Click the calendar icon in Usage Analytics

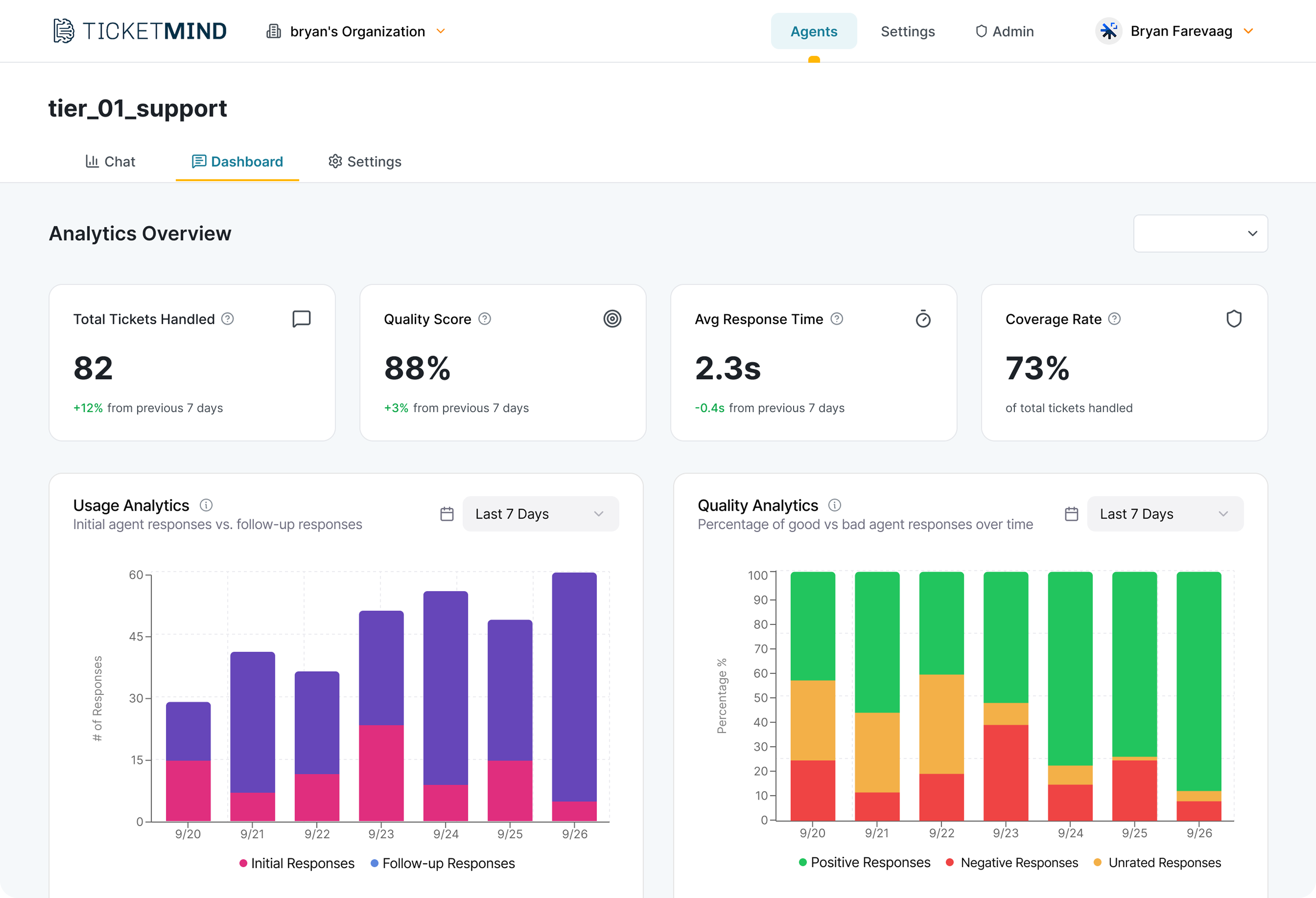[x=447, y=514]
